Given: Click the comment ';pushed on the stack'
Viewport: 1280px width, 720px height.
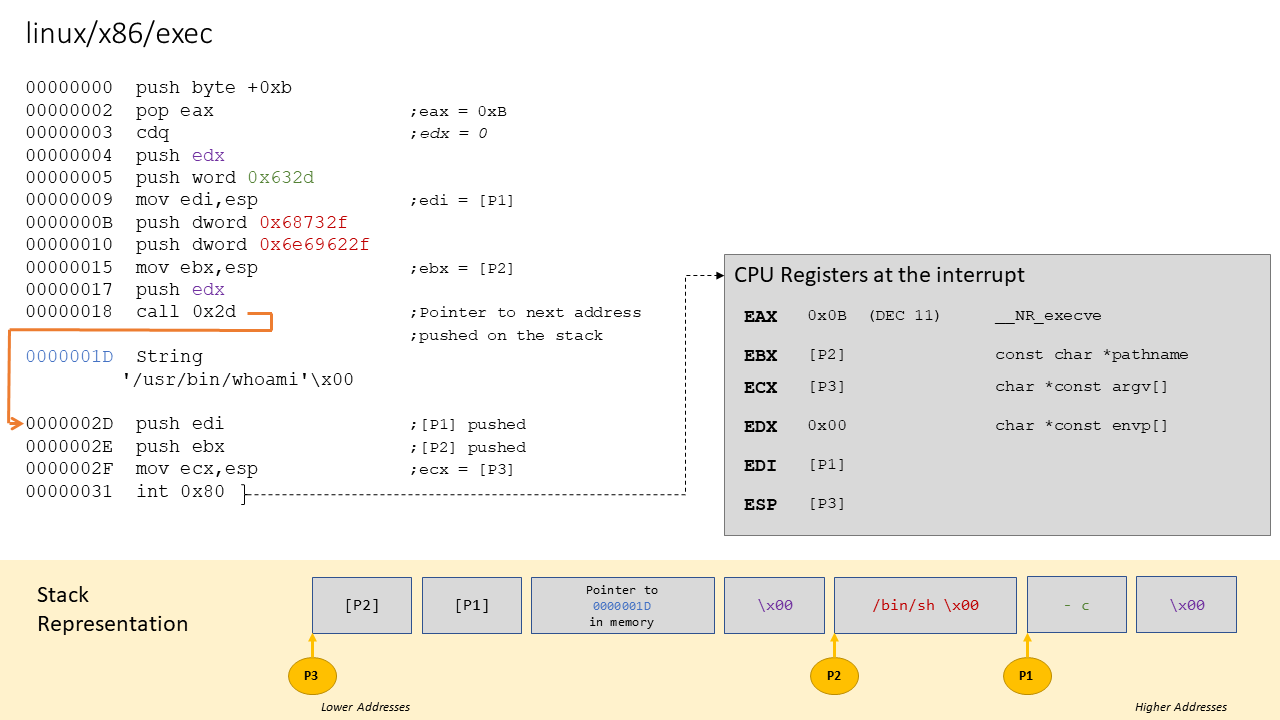Looking at the screenshot, I should 506,336.
